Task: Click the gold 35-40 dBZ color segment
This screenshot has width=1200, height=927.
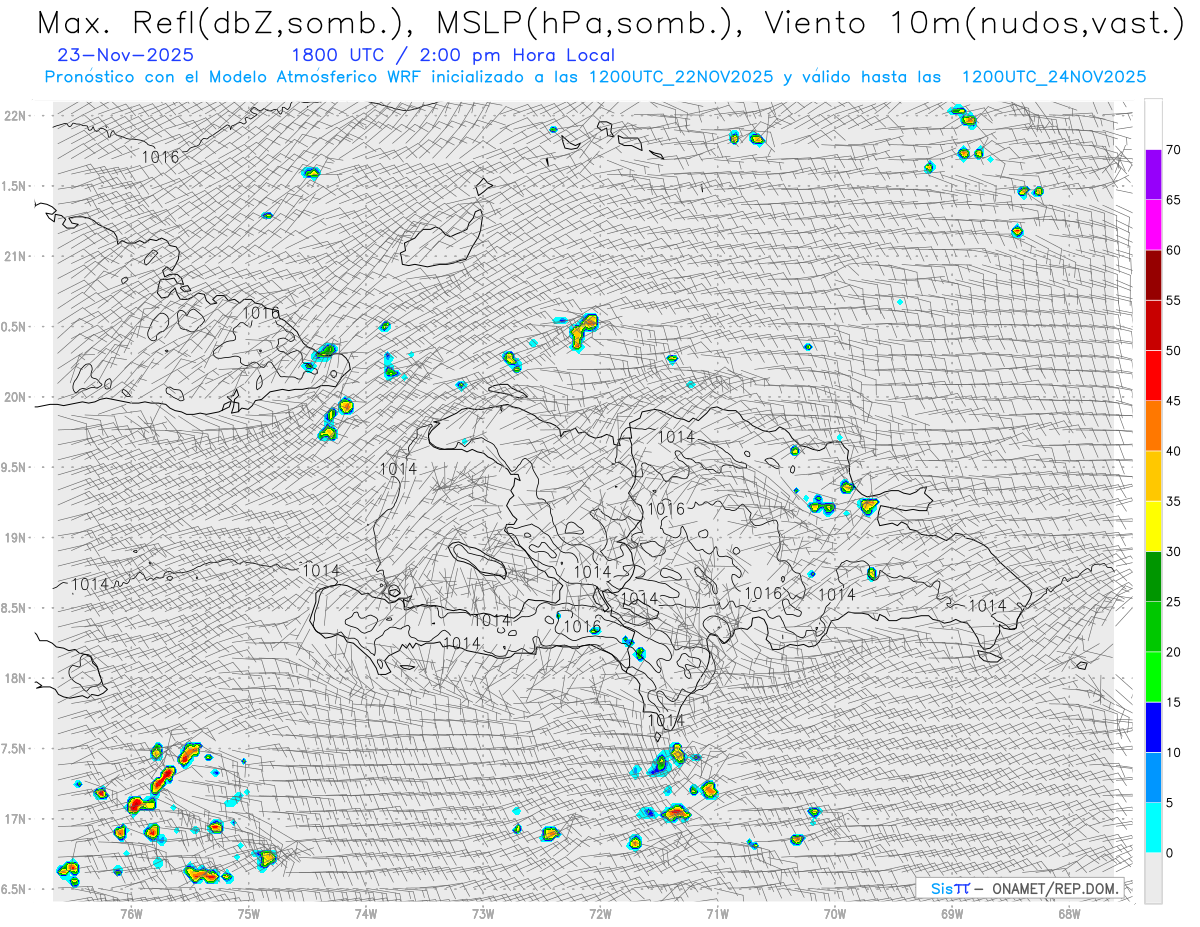Action: click(x=1153, y=476)
